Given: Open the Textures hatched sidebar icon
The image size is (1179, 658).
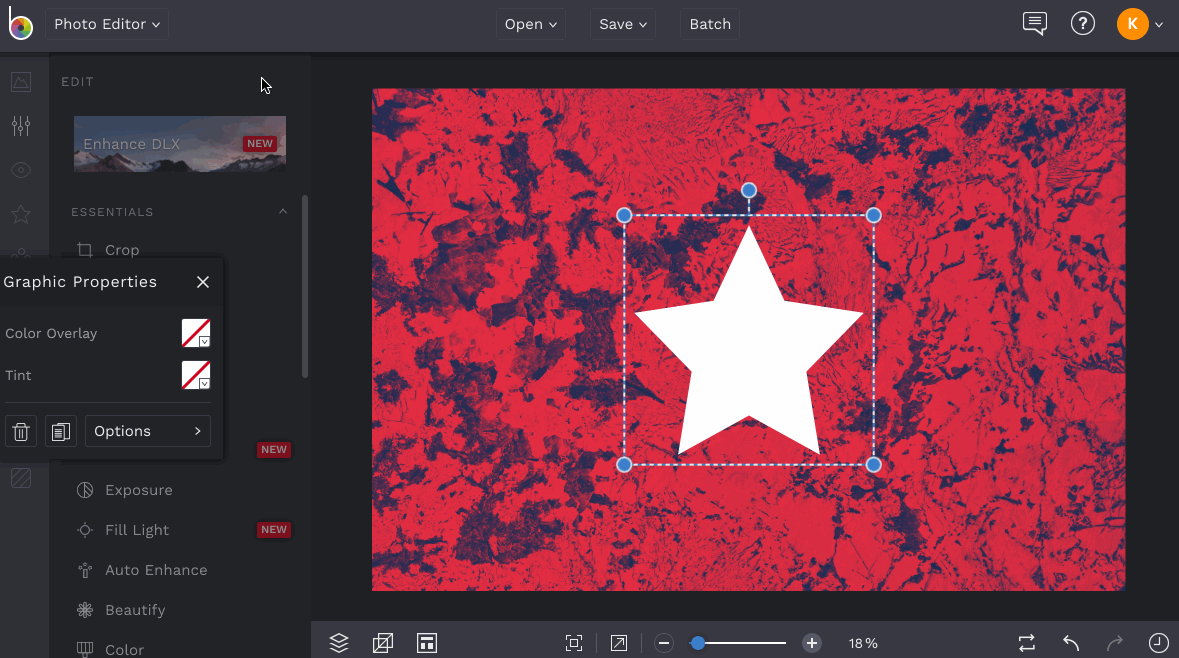Looking at the screenshot, I should 21,478.
